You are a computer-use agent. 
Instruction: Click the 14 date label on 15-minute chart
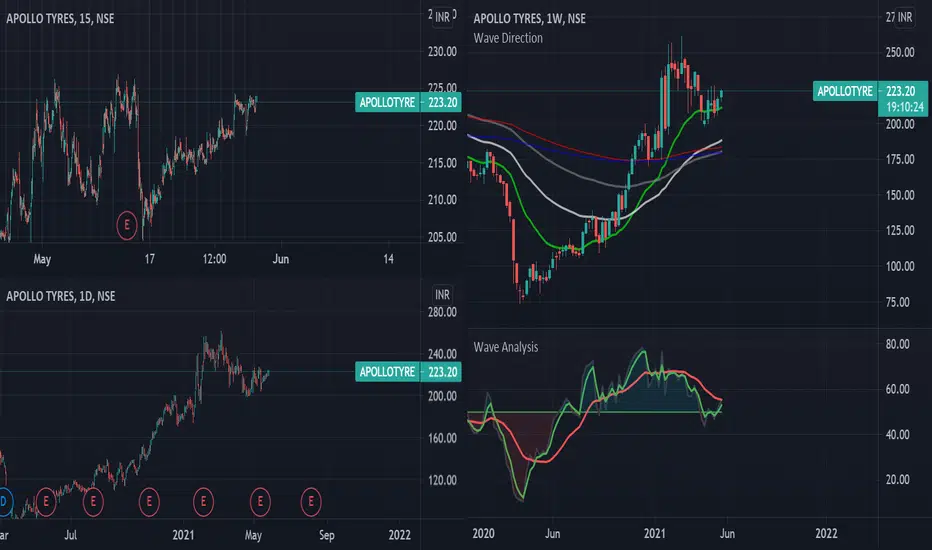pyautogui.click(x=388, y=259)
